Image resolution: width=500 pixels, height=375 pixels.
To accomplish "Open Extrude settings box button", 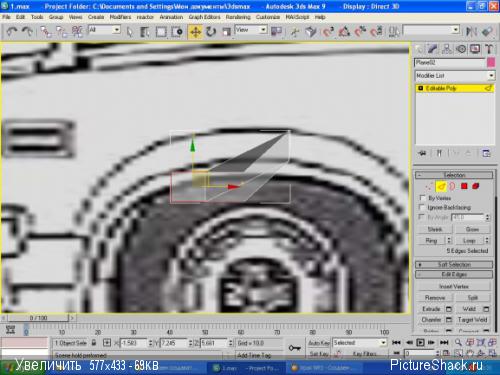I will pos(449,309).
